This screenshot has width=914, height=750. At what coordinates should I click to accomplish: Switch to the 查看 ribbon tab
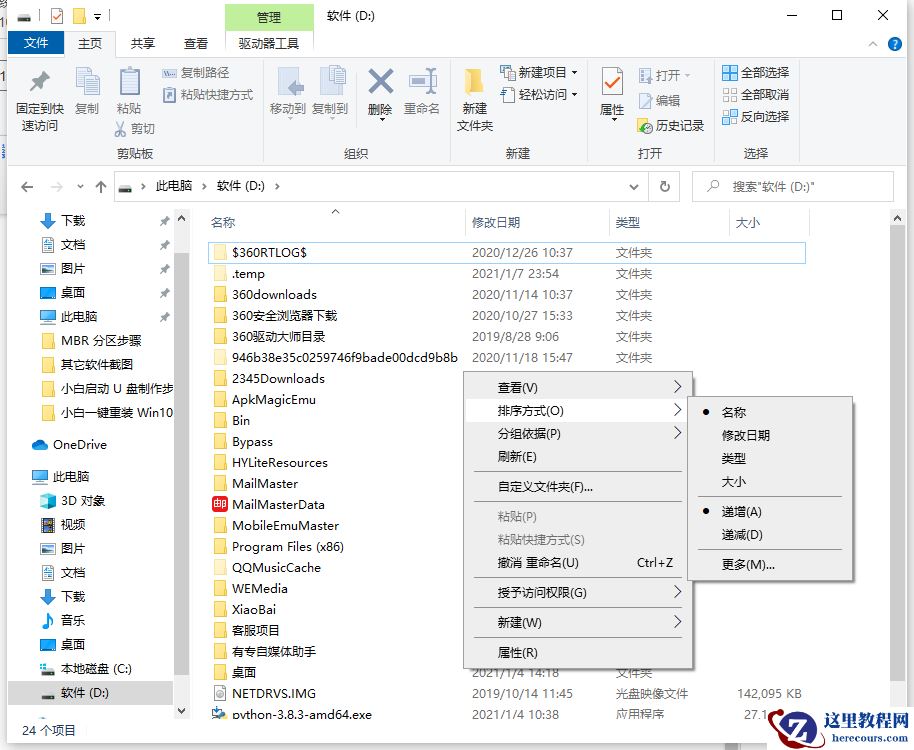click(x=195, y=43)
